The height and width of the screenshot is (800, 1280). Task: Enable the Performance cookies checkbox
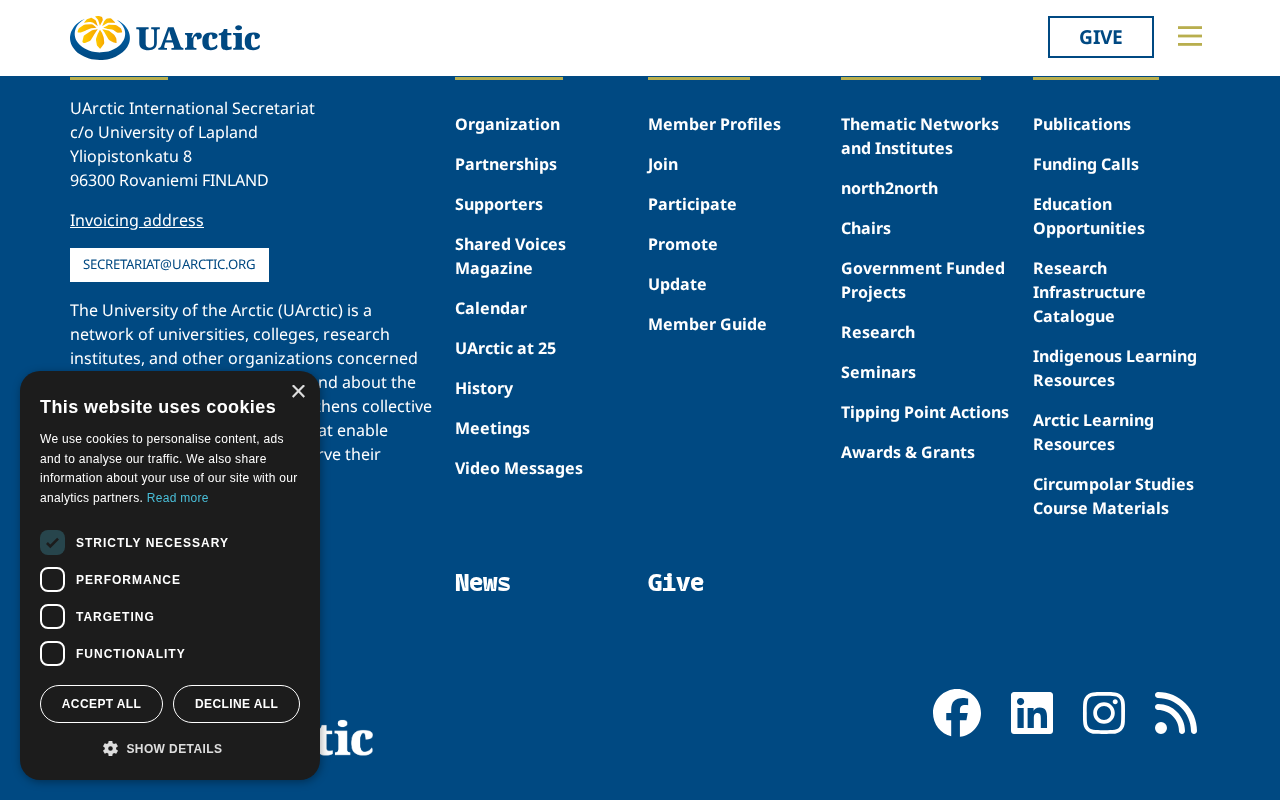click(x=52, y=580)
